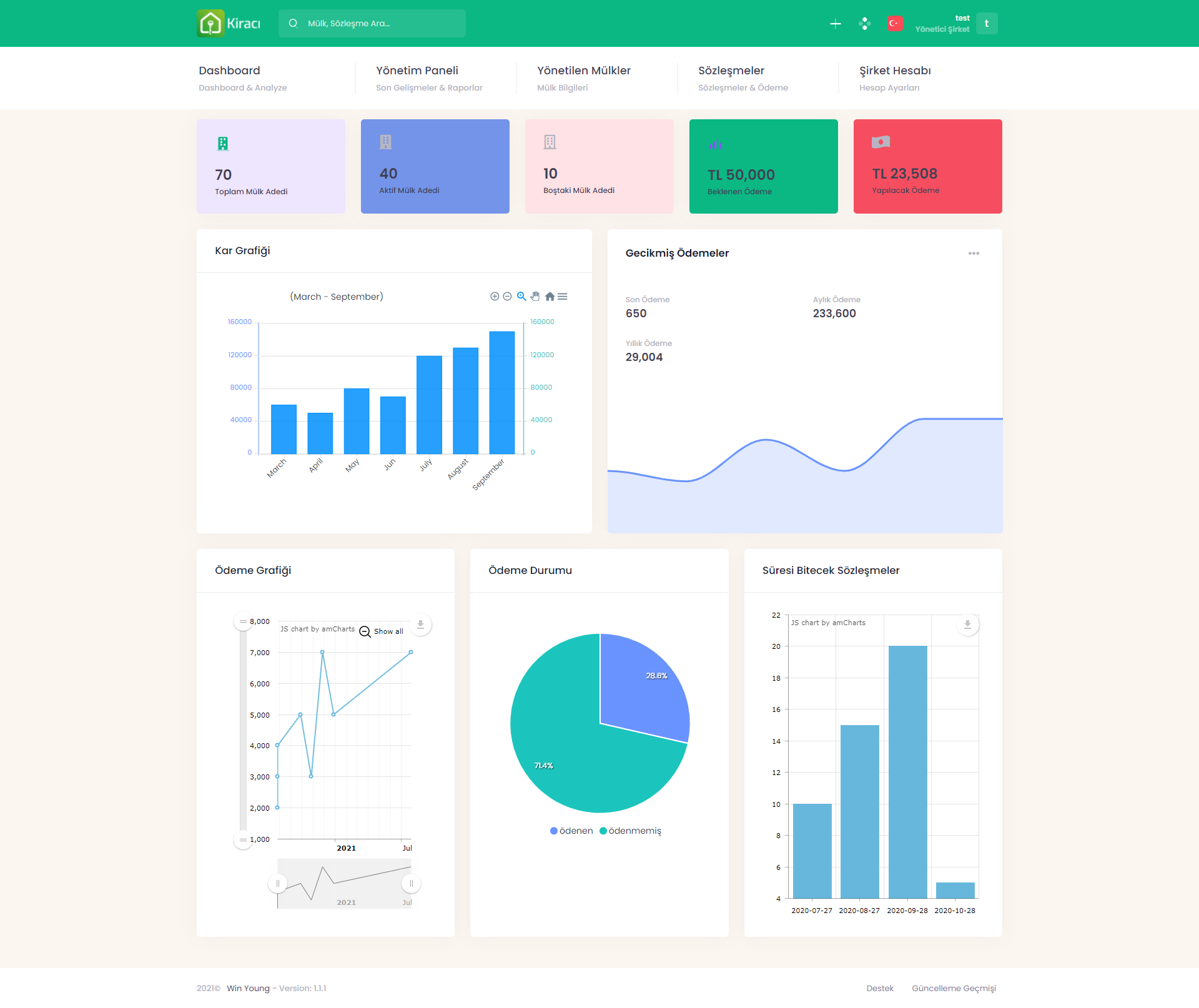This screenshot has height=1008, width=1199.
Task: Open the Kar Grafiği hamburger export menu
Action: pos(563,297)
